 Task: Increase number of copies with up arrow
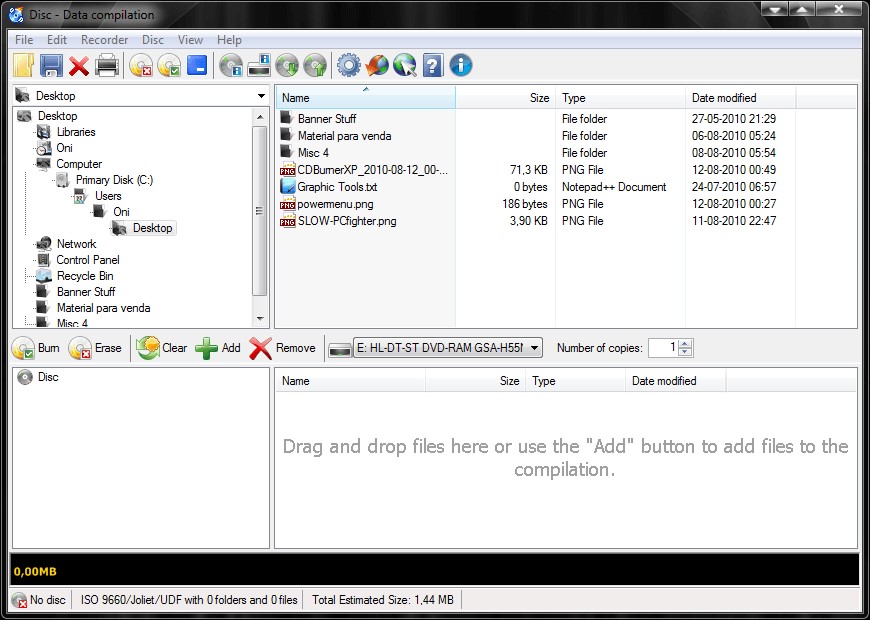684,343
